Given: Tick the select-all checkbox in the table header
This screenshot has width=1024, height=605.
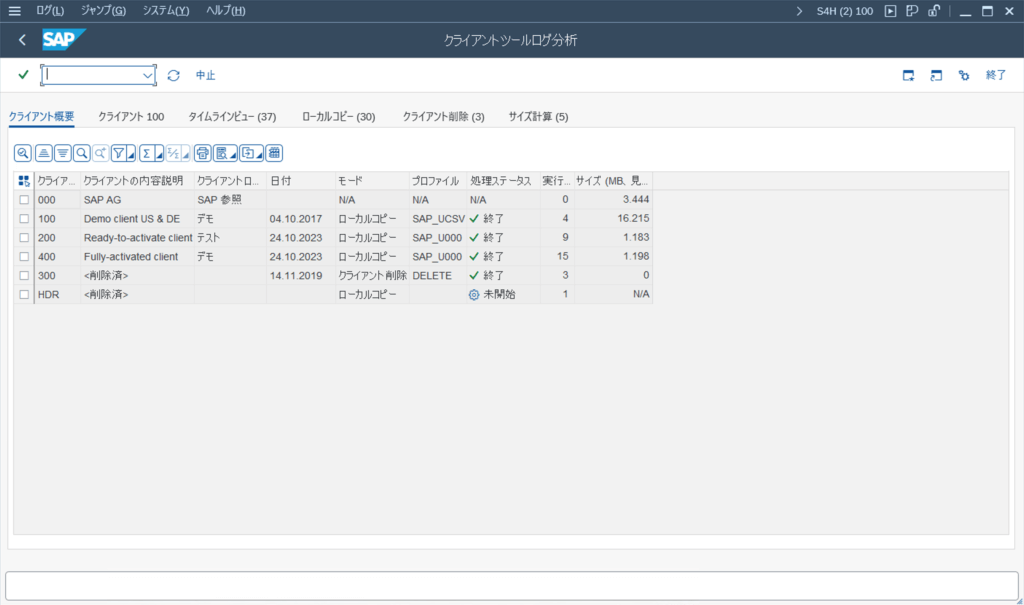Looking at the screenshot, I should 23,179.
